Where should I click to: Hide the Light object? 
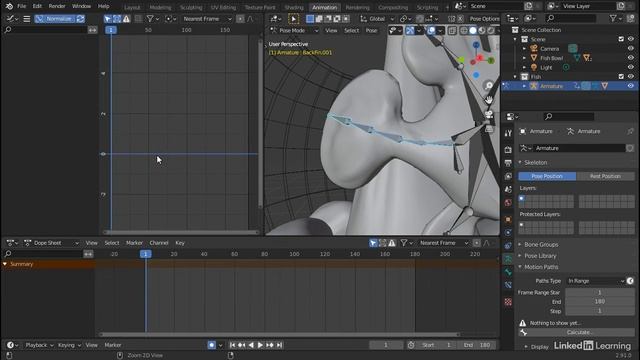click(631, 67)
